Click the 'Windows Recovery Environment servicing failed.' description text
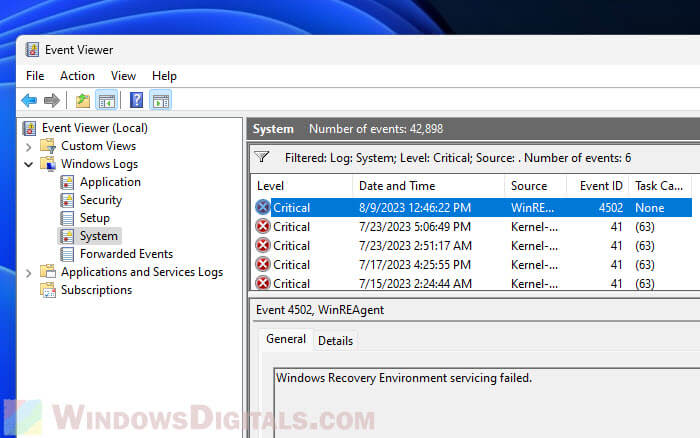700x438 pixels. 404,378
